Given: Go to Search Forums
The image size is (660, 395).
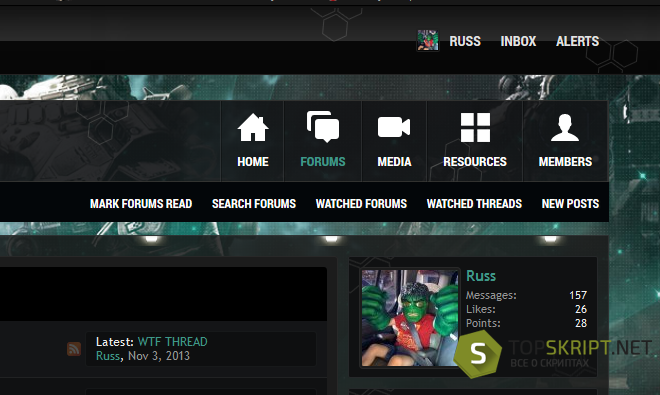Looking at the screenshot, I should click(x=254, y=204).
